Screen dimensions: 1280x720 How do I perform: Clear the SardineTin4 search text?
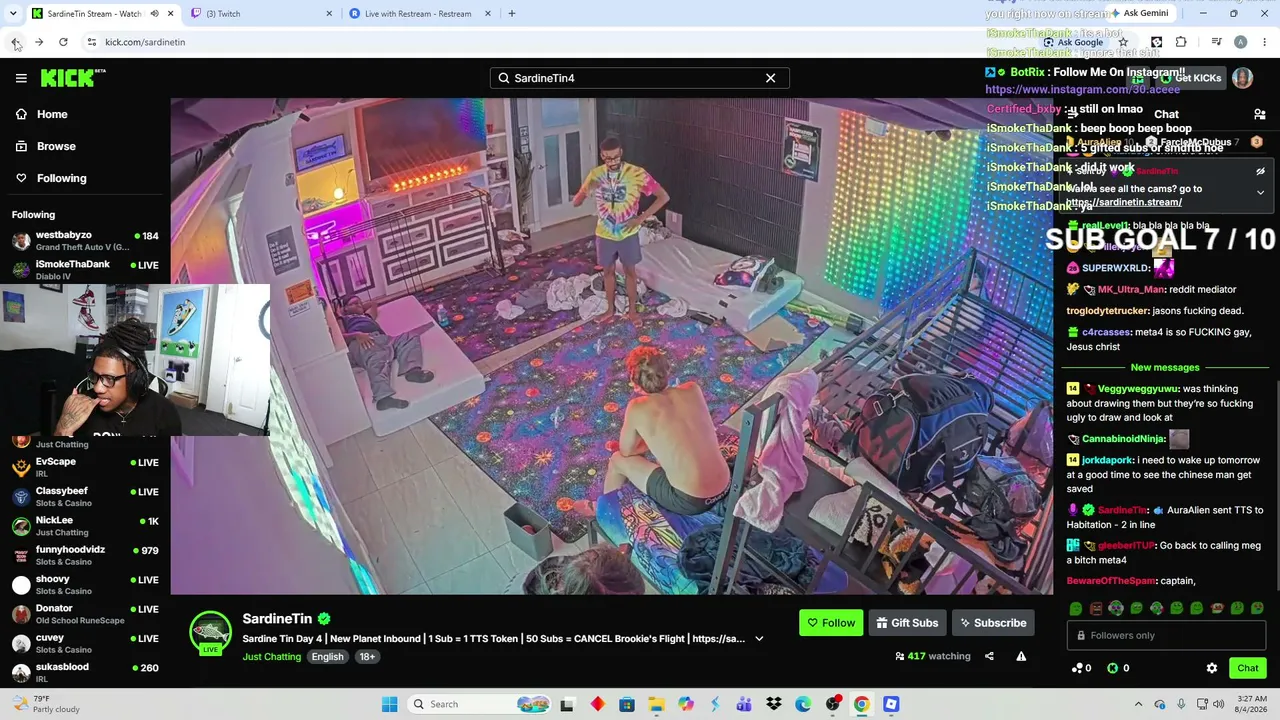[x=770, y=78]
